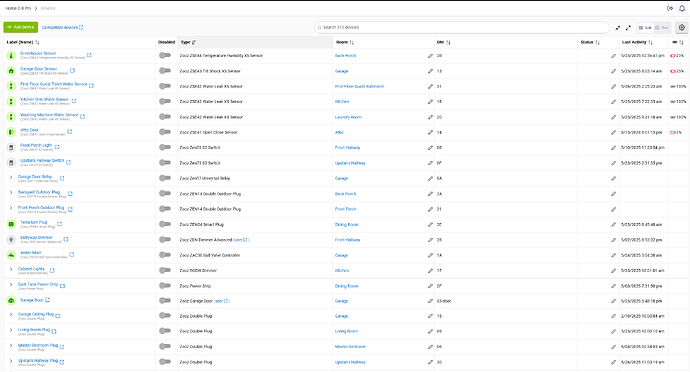Screen dimensions: 690x372
Task: Click the expand all rows arrows icon
Action: [628, 27]
